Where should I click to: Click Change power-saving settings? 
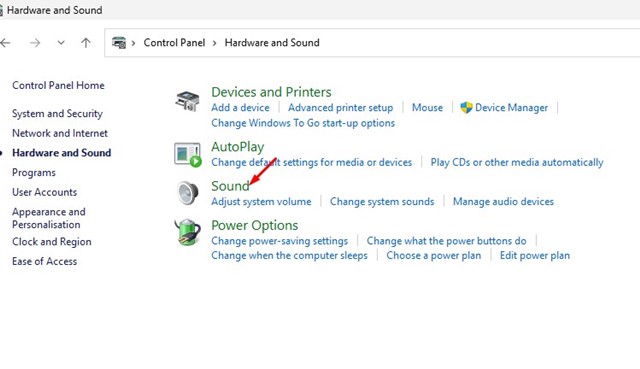point(280,240)
